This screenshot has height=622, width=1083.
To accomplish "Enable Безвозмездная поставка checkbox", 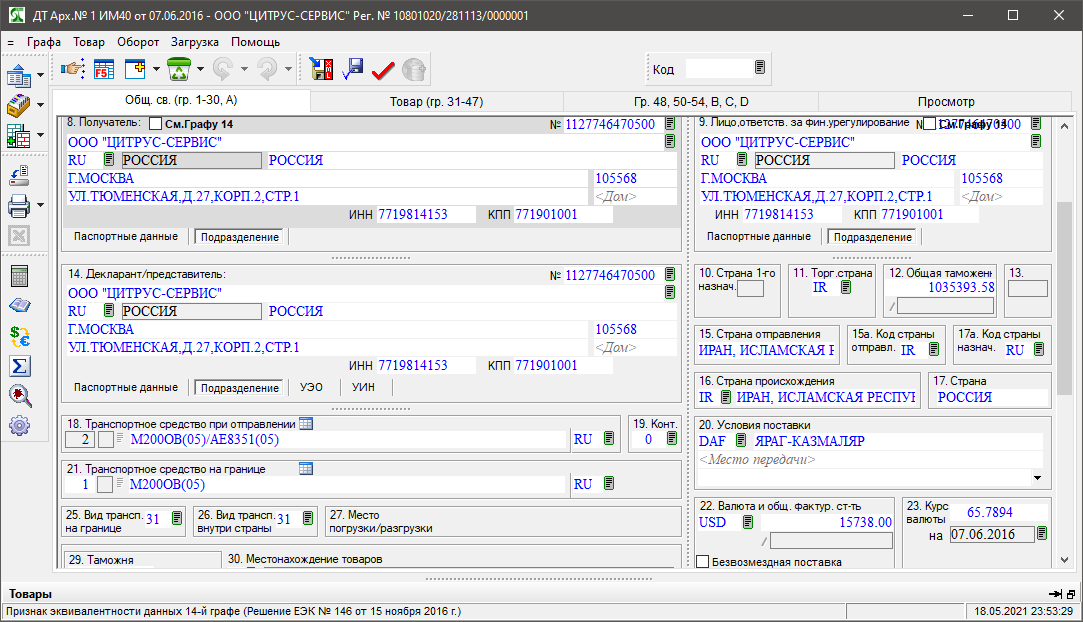I will click(x=702, y=562).
